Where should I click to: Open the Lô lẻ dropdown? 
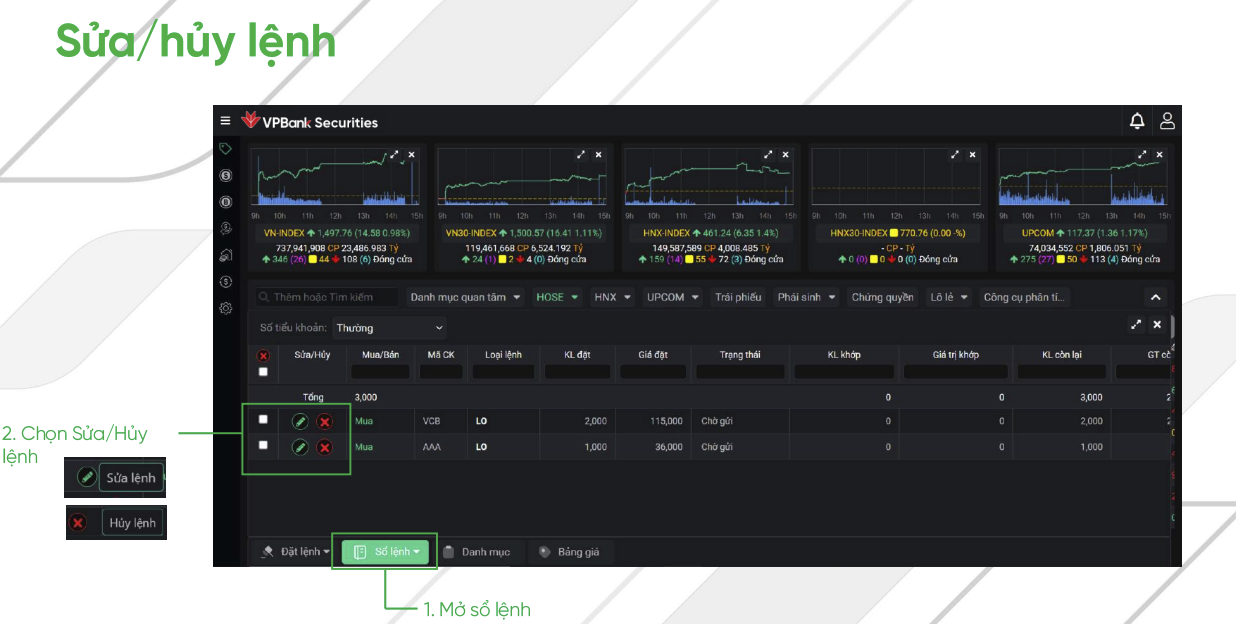point(949,297)
